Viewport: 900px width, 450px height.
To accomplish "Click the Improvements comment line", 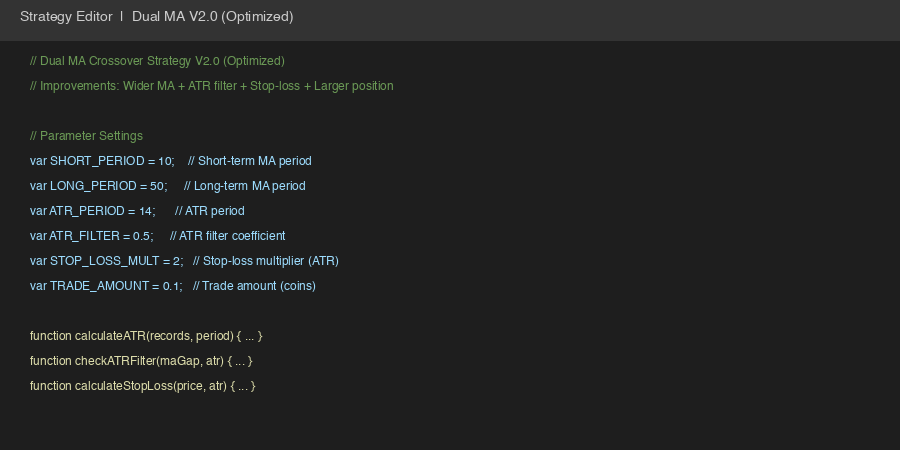I will point(211,85).
